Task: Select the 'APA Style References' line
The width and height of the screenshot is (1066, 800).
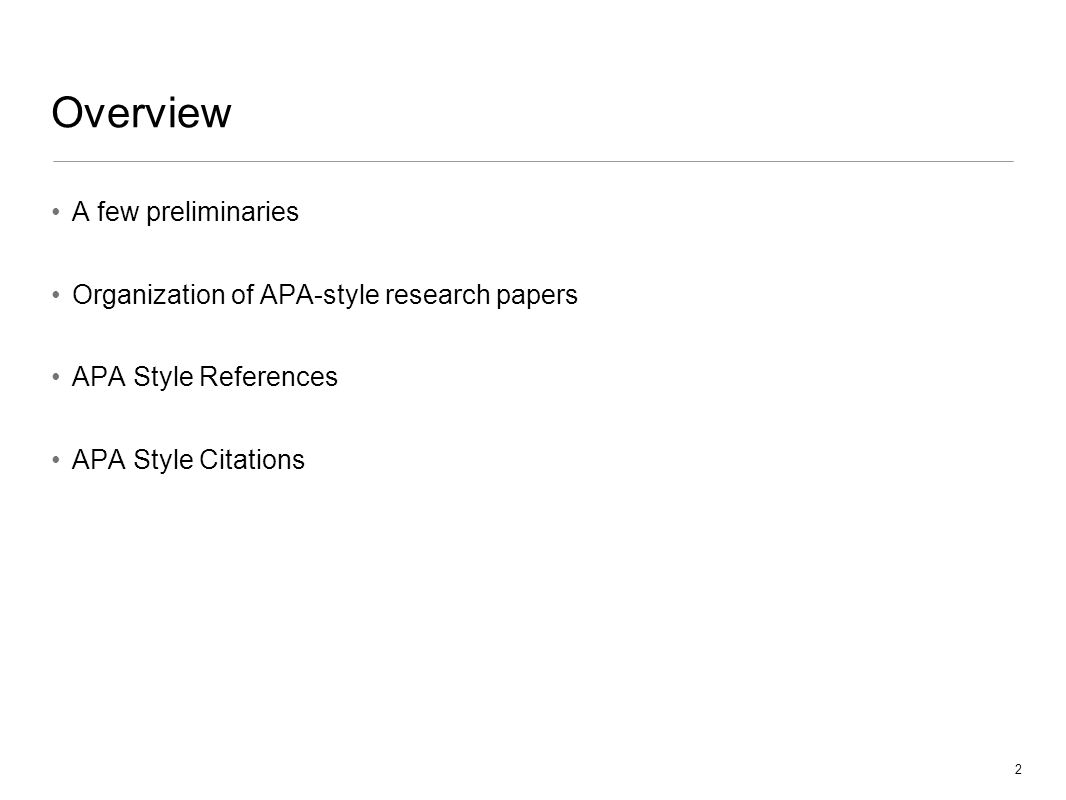Action: [x=205, y=377]
